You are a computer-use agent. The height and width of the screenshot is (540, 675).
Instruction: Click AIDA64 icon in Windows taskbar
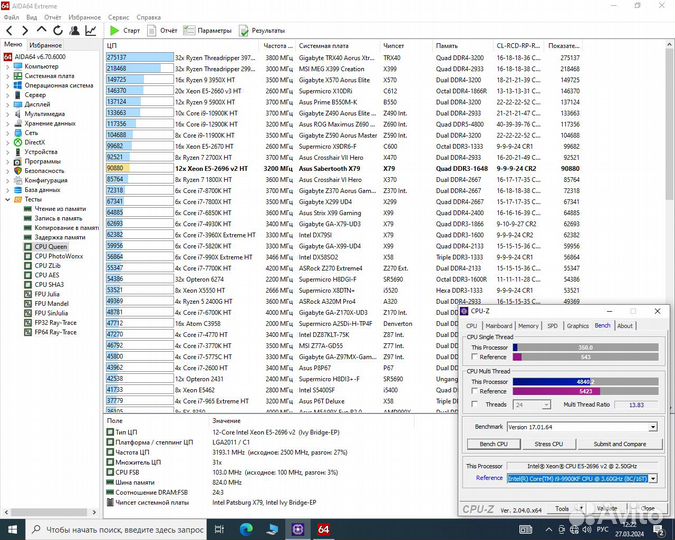click(324, 529)
